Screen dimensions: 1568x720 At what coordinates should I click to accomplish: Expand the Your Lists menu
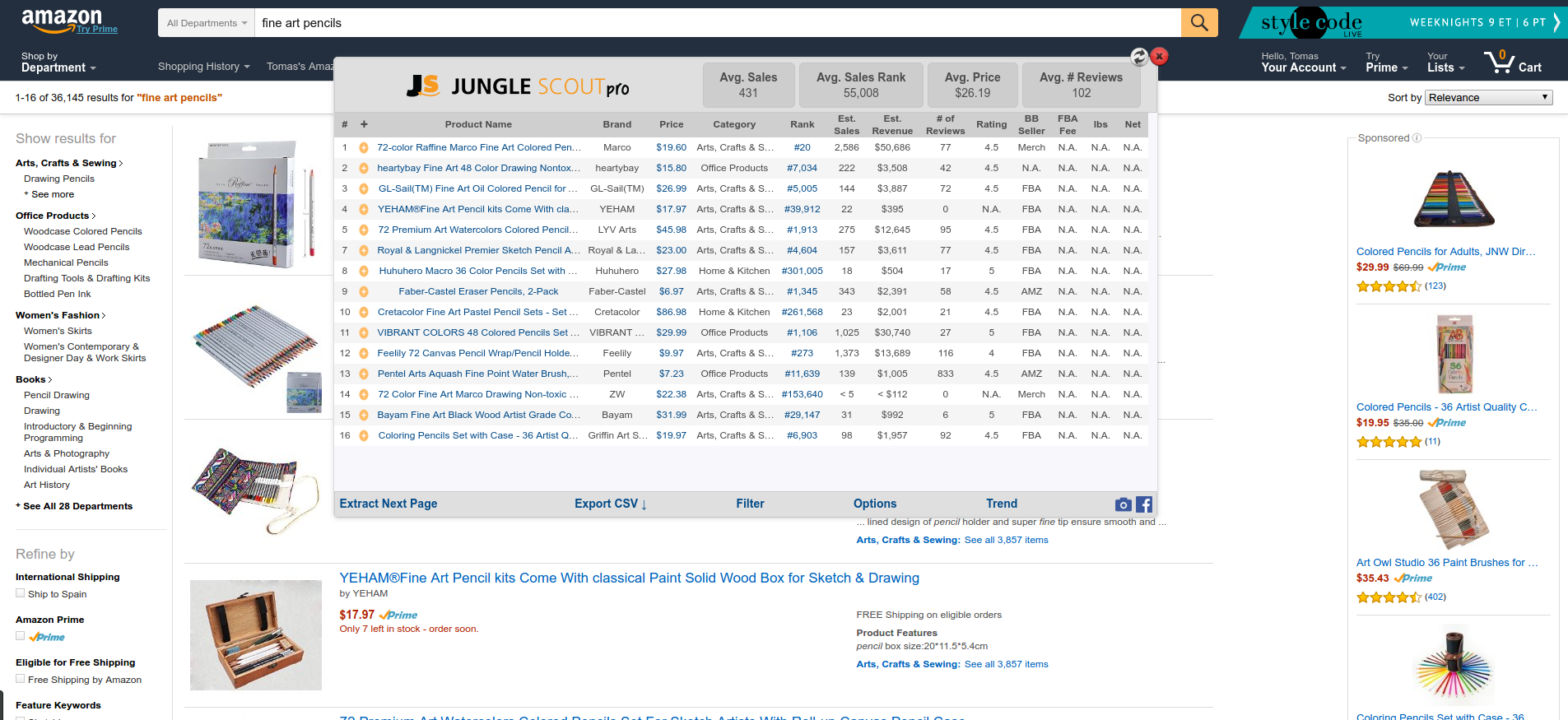pos(1446,63)
